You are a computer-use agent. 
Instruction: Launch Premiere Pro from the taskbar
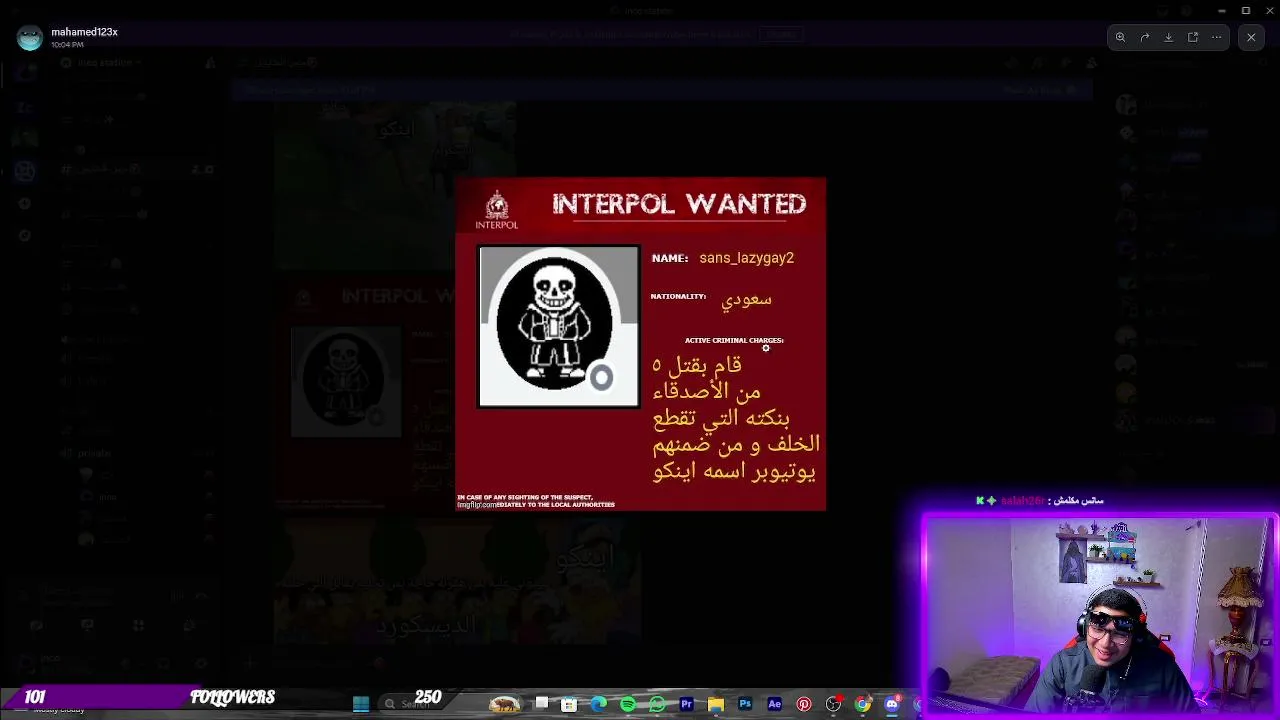point(686,704)
